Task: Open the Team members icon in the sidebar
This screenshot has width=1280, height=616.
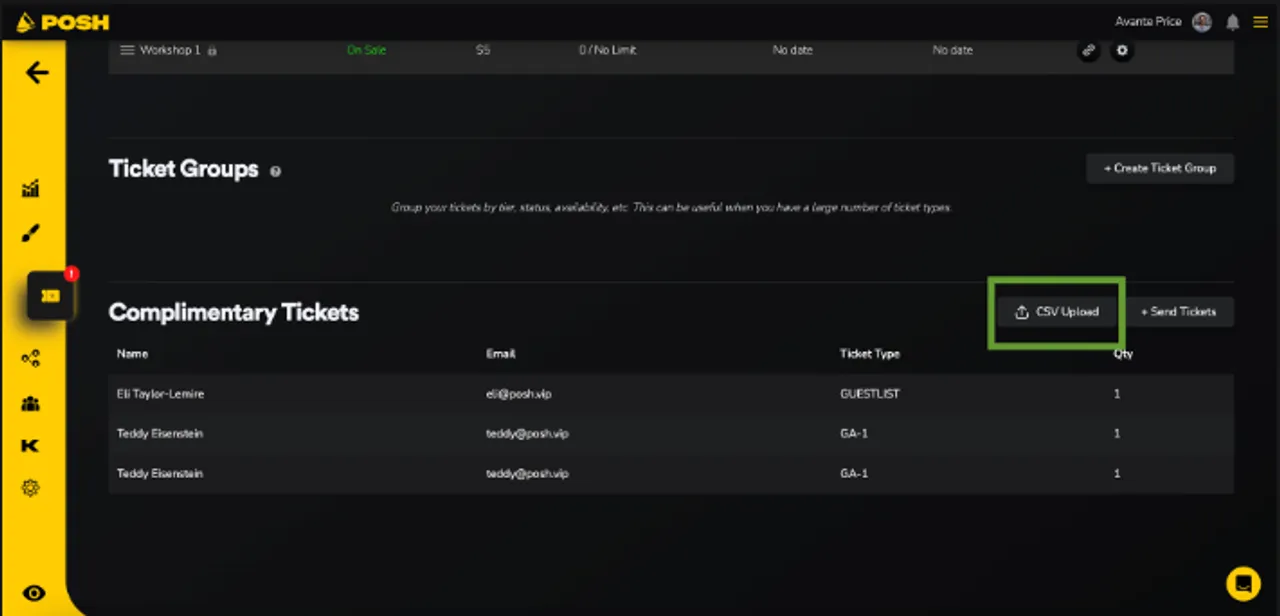Action: pyautogui.click(x=30, y=403)
